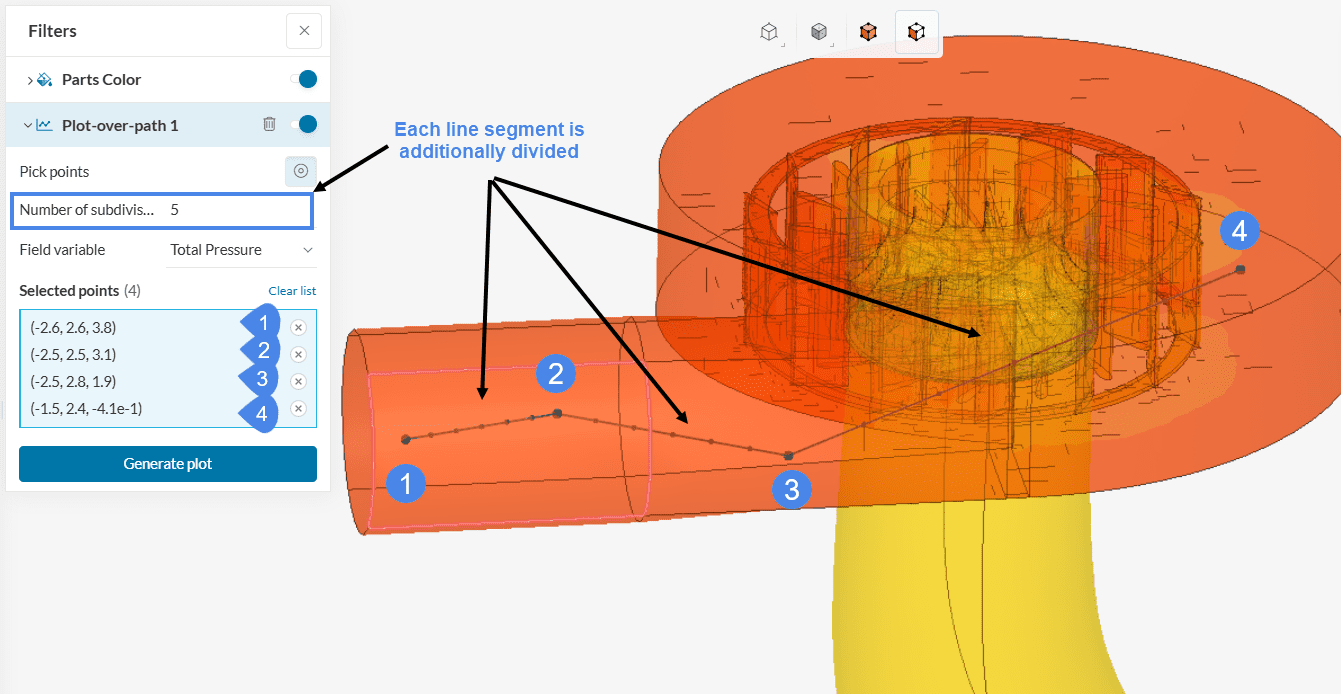Open the Field variable Total Pressure dropdown
This screenshot has height=694, width=1341.
click(x=241, y=250)
